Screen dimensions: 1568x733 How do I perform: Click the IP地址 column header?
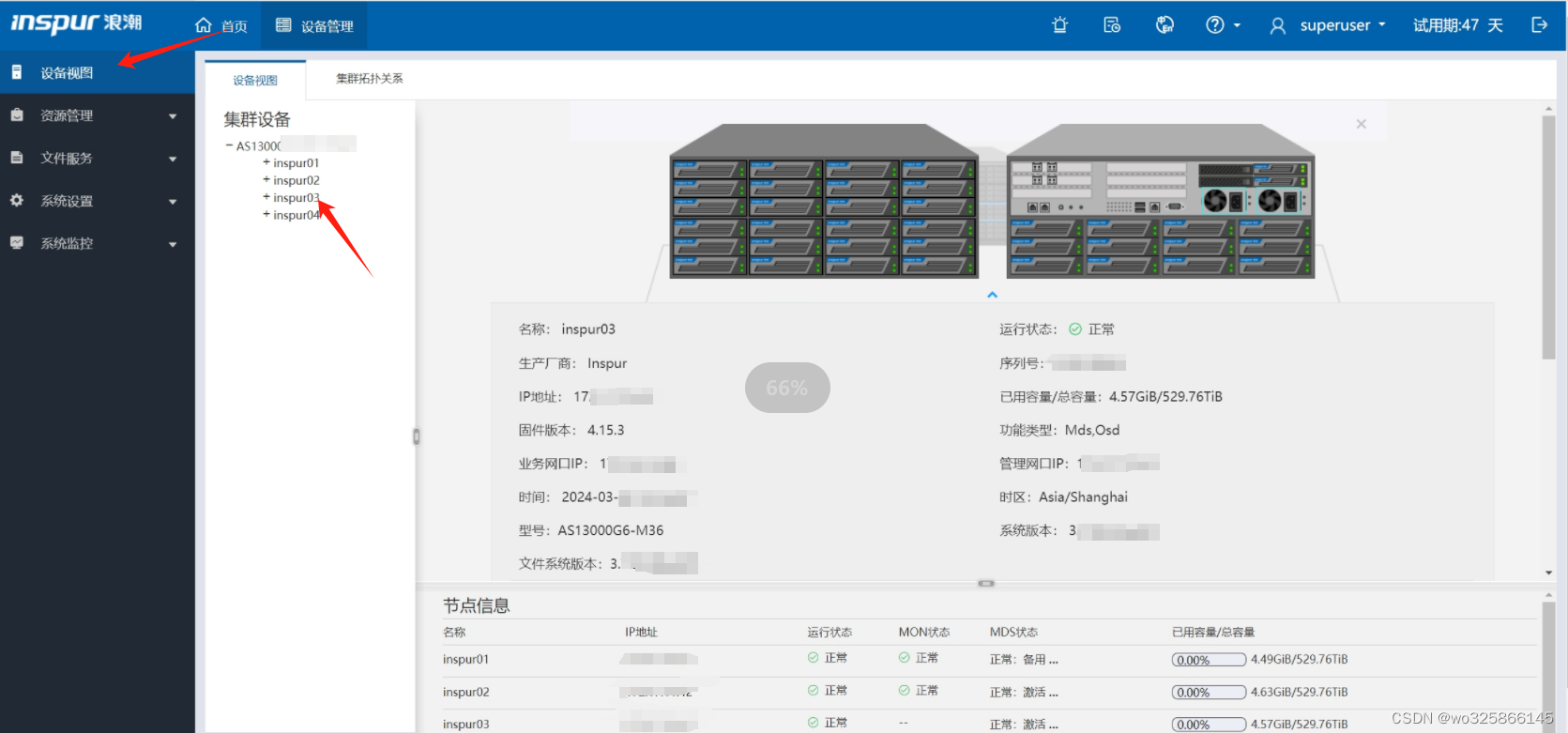point(641,633)
